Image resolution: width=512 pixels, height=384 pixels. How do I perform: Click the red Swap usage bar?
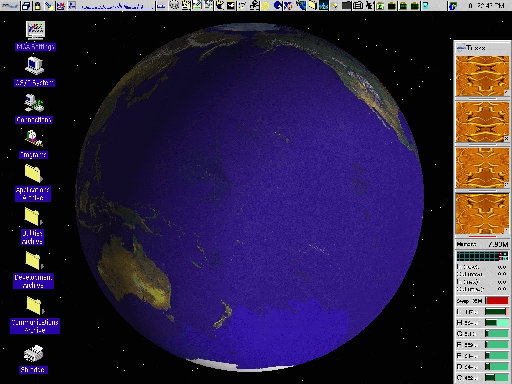click(497, 301)
